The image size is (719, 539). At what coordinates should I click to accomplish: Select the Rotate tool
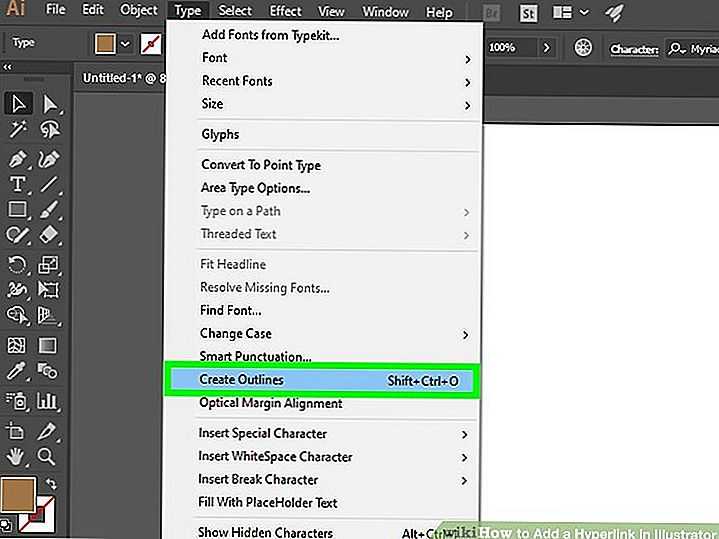click(17, 265)
